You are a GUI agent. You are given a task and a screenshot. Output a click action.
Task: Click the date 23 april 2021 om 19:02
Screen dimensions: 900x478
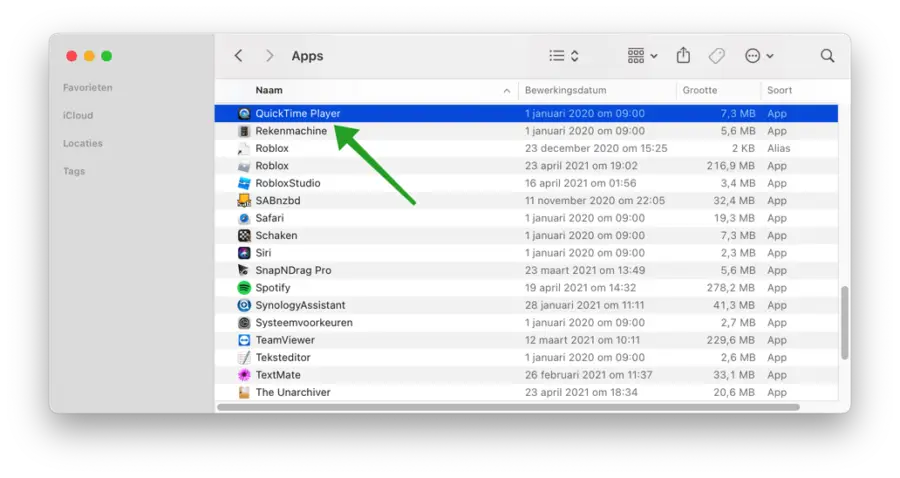581,166
